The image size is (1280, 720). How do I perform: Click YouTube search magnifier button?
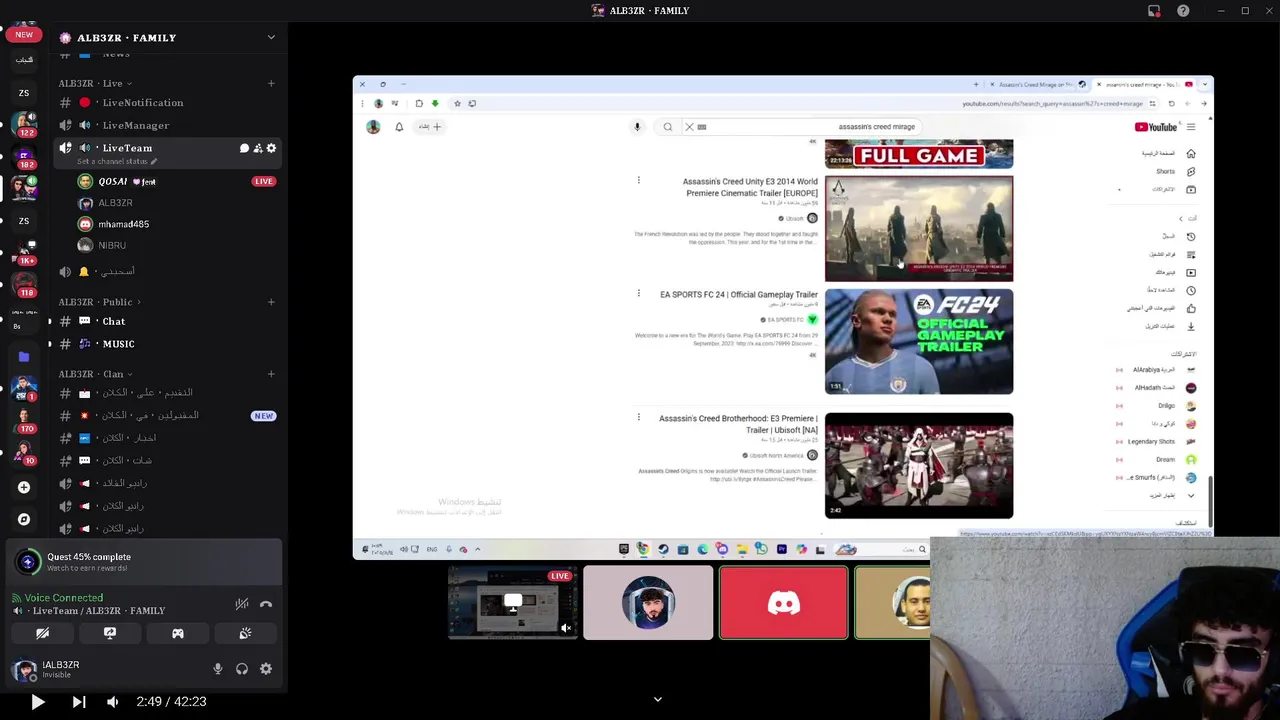[x=668, y=127]
